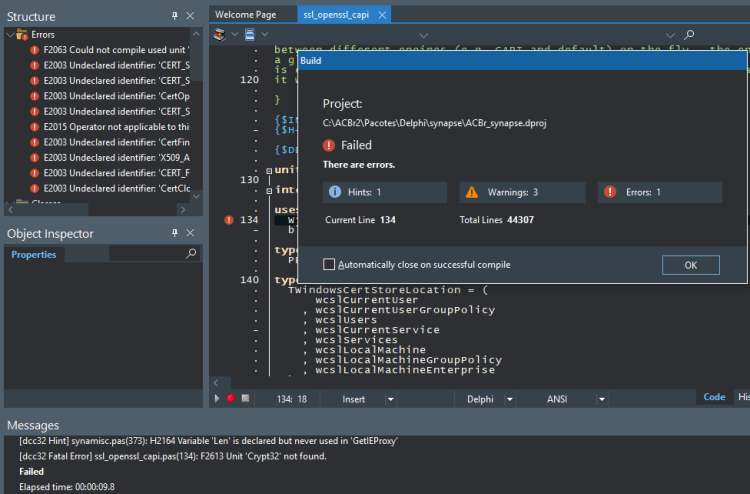Click the book stack toolbar icon
Viewport: 750px width, 494px height.
(x=220, y=34)
